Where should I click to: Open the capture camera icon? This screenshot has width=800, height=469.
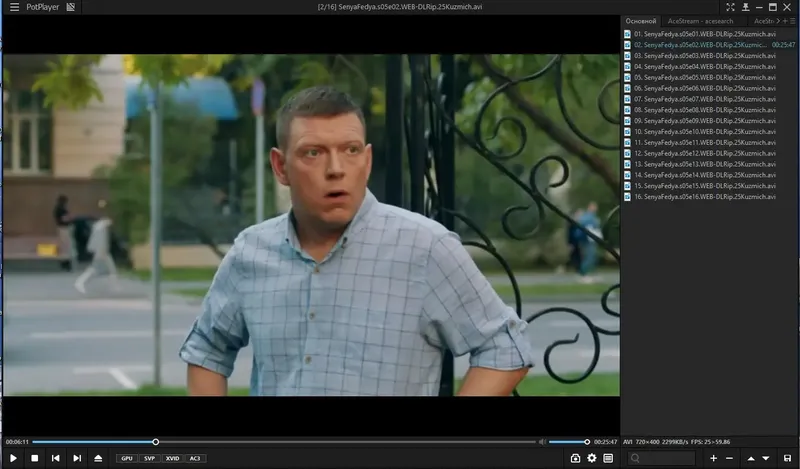[575, 458]
